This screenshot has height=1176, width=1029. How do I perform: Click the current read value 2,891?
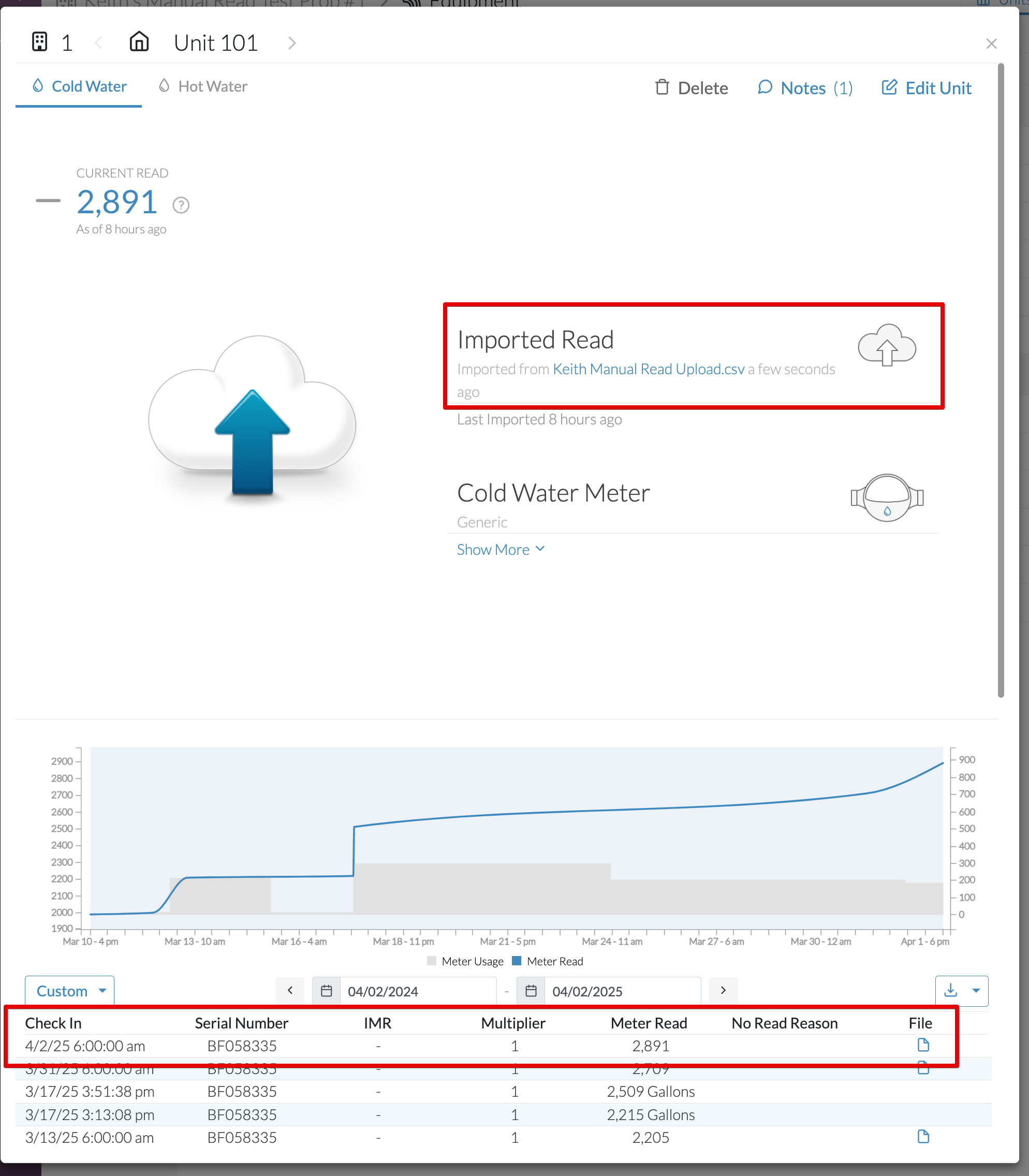pyautogui.click(x=117, y=202)
